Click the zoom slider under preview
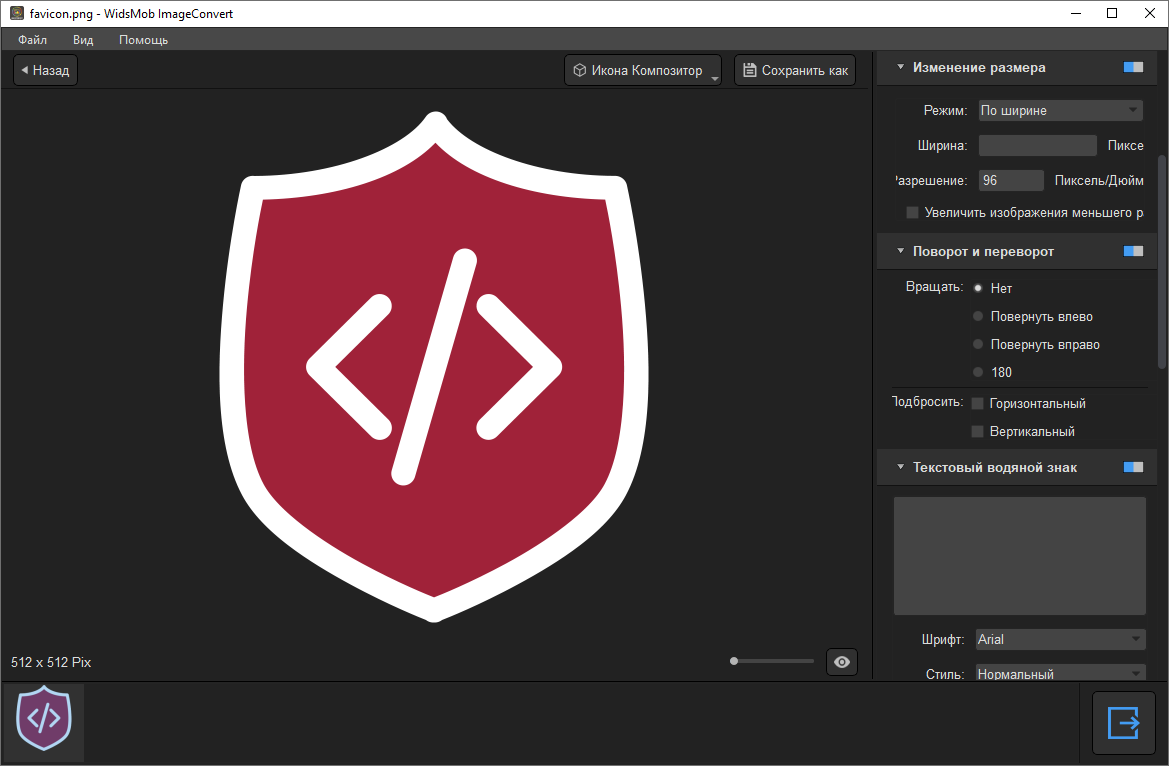Image resolution: width=1169 pixels, height=766 pixels. tap(773, 661)
